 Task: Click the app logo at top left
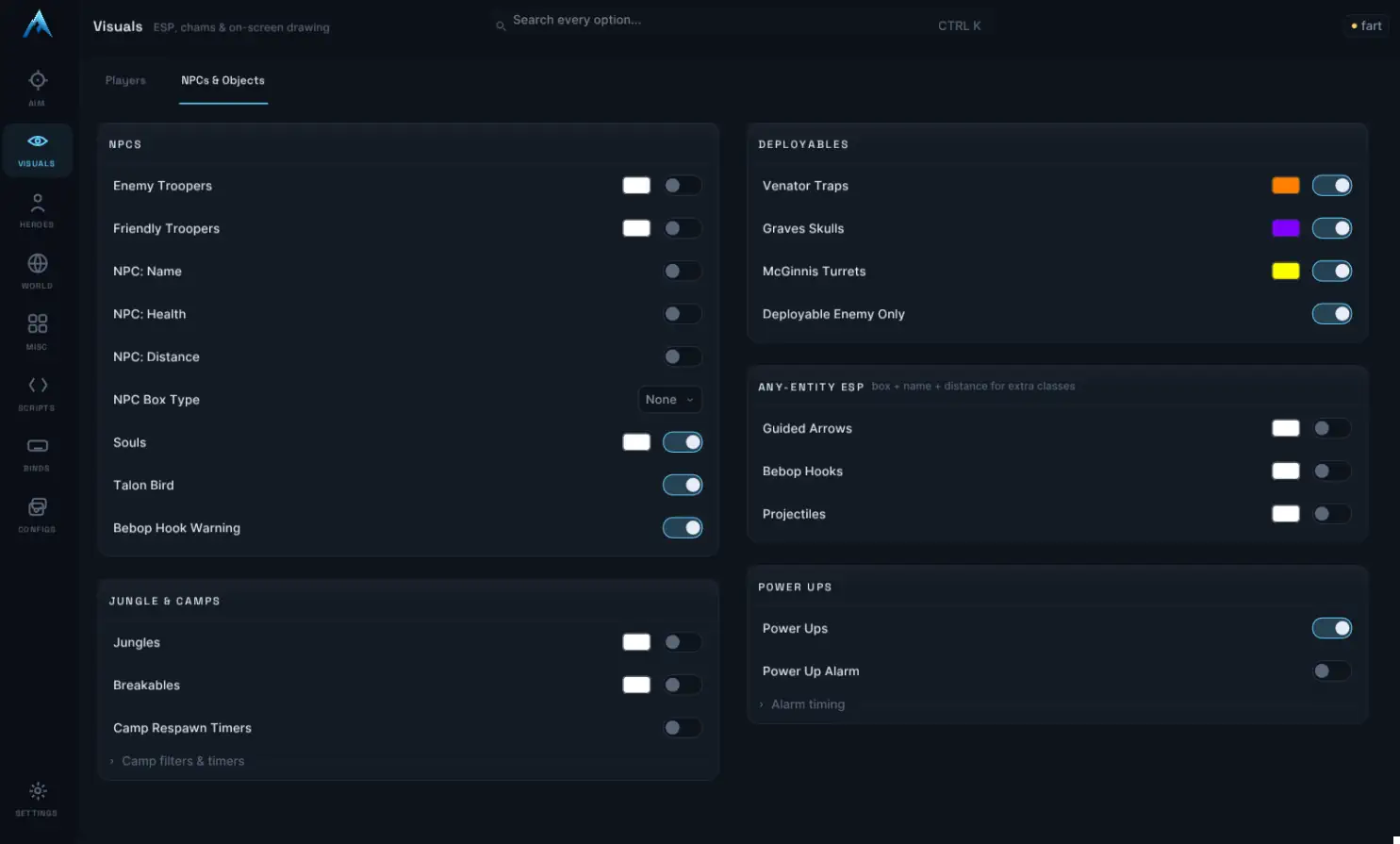coord(37,24)
